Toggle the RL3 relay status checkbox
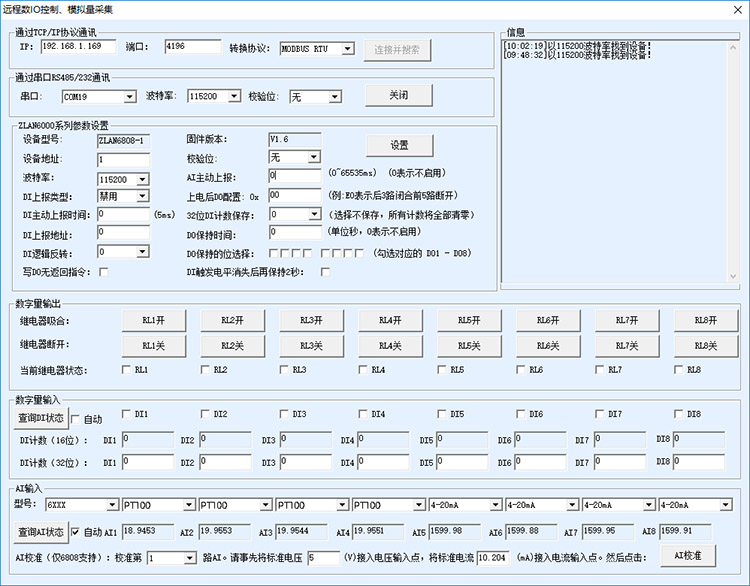 click(284, 370)
